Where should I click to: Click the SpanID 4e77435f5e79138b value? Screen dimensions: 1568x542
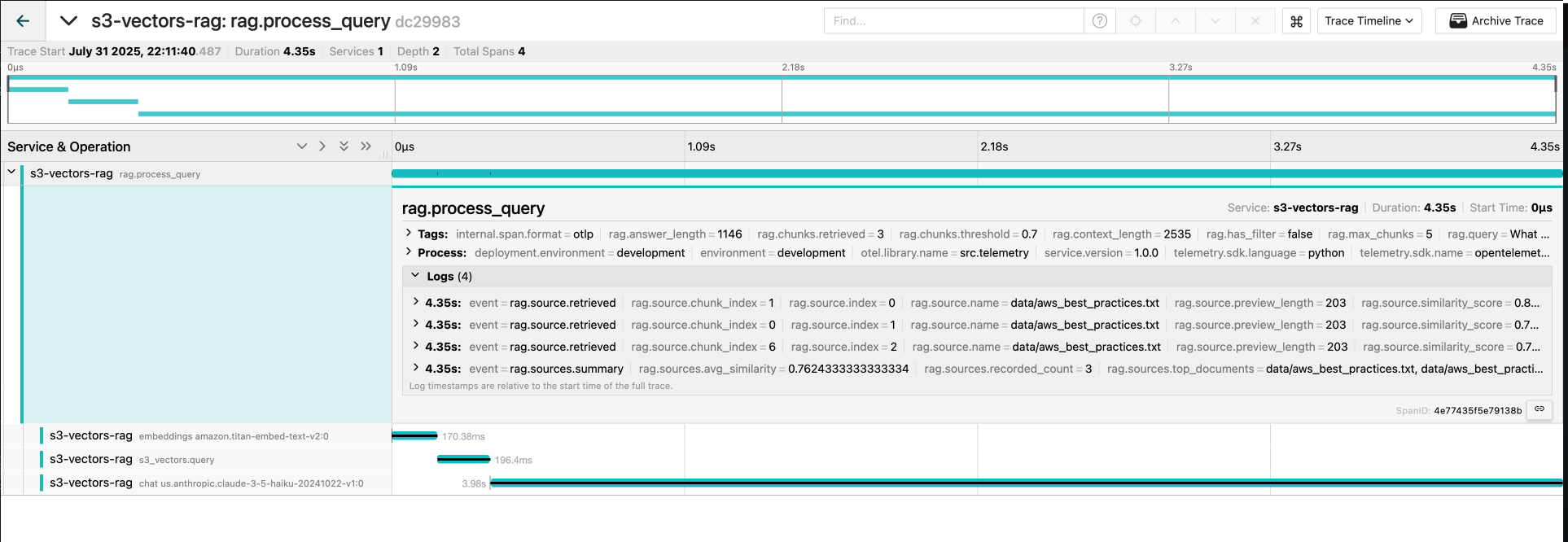click(1478, 410)
